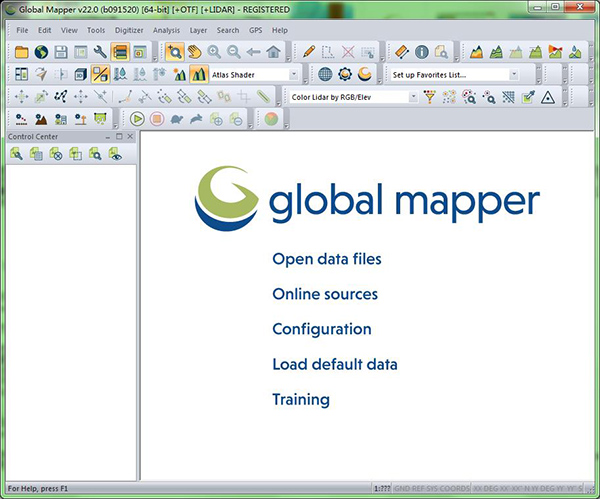Click the 1:??? scale in status bar

coord(382,489)
